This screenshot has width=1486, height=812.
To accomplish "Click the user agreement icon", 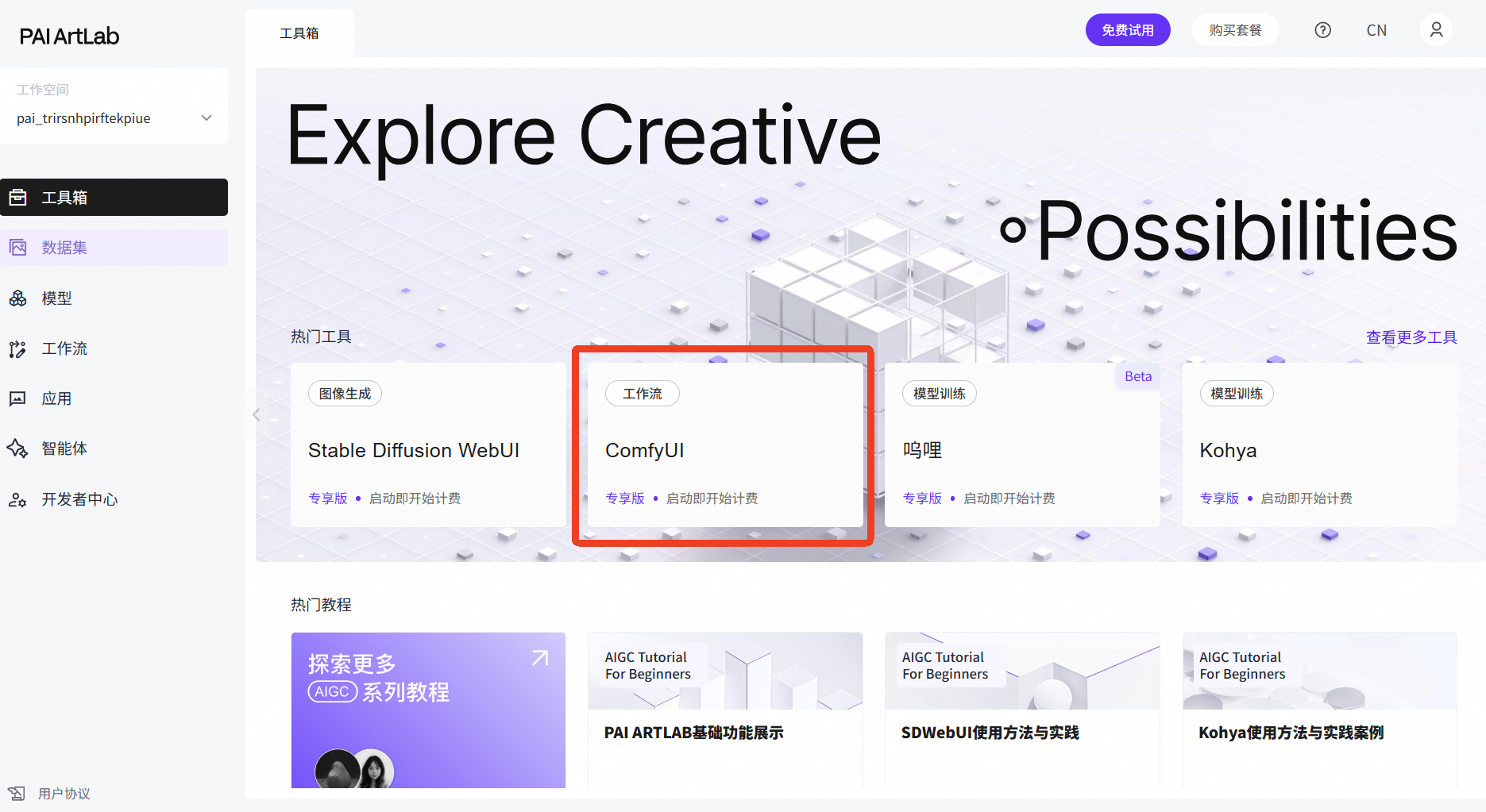I will click(x=17, y=793).
